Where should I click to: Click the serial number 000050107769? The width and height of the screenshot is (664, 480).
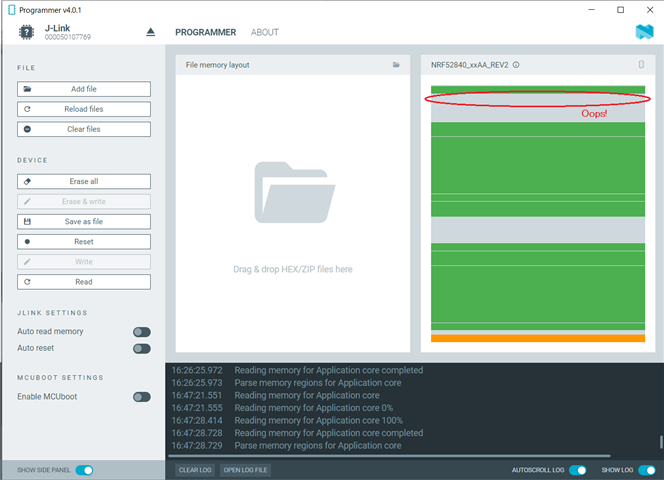click(x=68, y=37)
